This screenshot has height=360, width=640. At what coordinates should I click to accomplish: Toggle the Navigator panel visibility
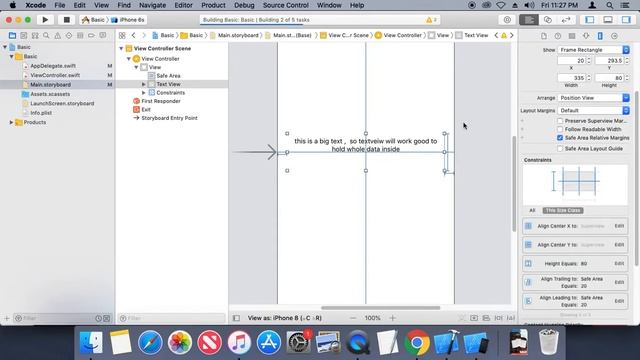point(589,20)
